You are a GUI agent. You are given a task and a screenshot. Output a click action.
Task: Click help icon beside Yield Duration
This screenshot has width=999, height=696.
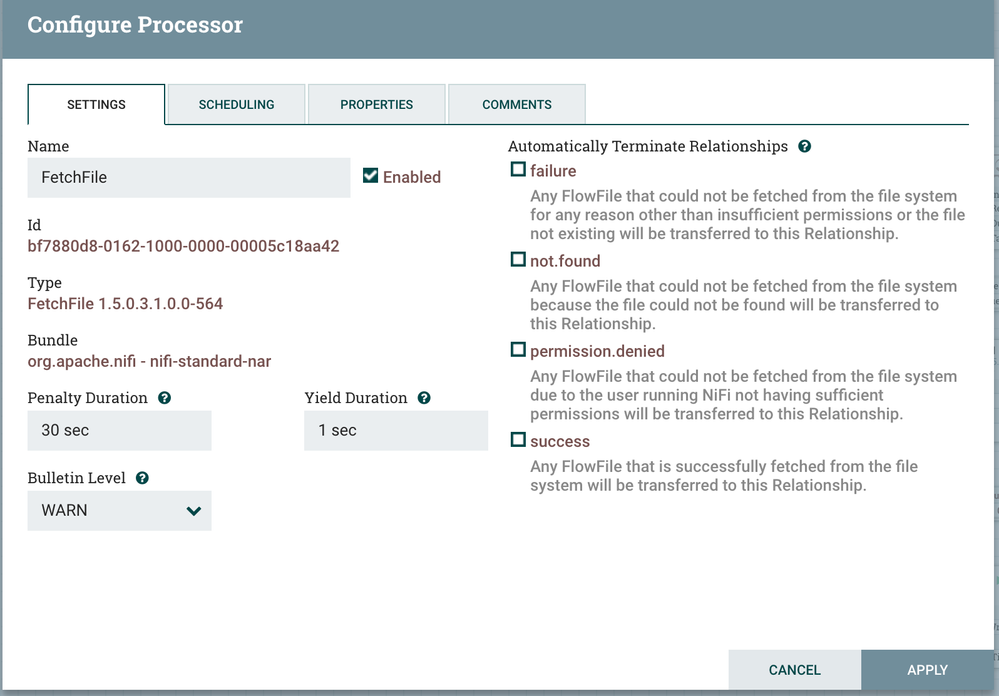tap(424, 398)
